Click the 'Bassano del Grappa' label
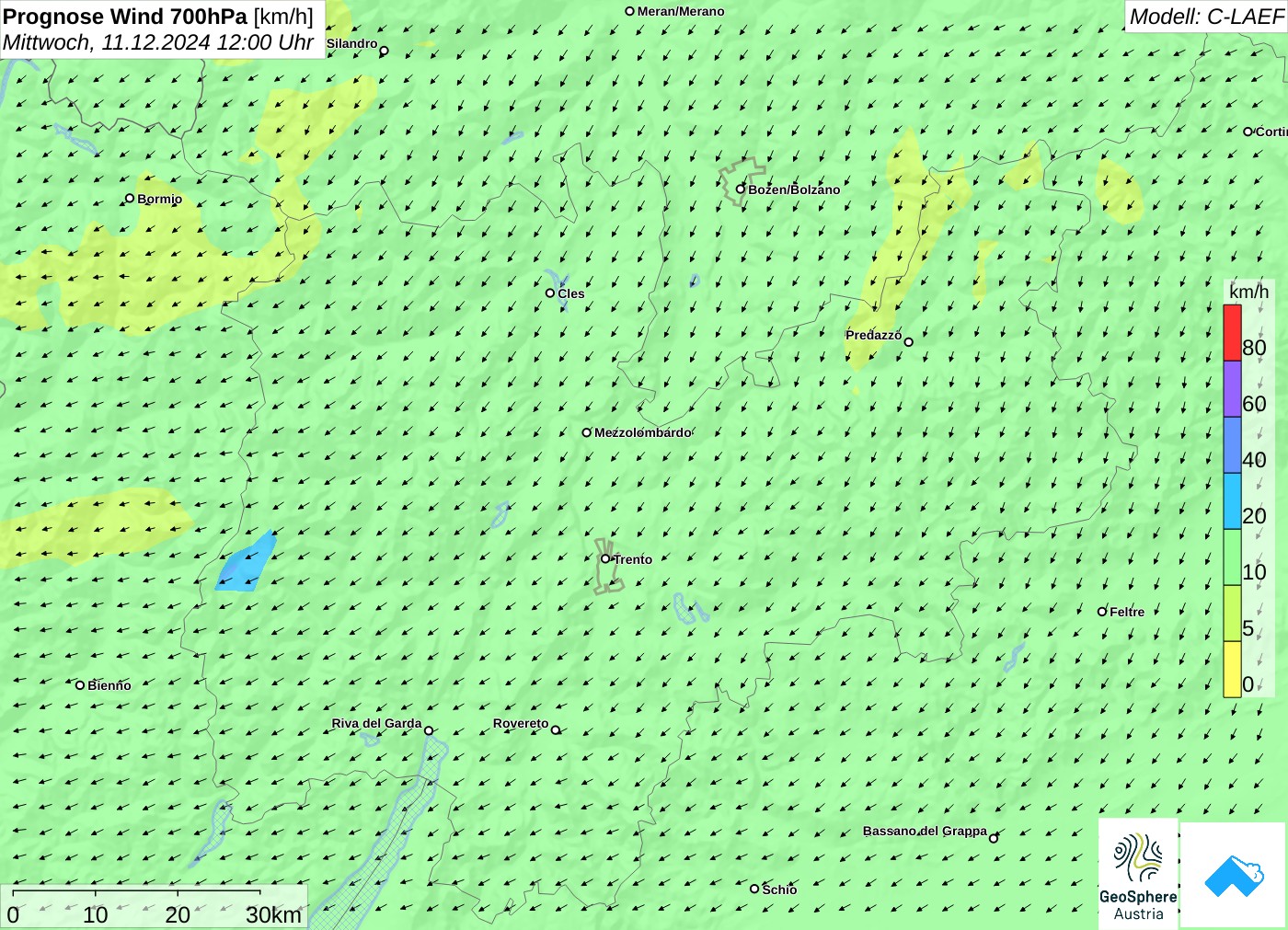The height and width of the screenshot is (930, 1288). [x=925, y=831]
